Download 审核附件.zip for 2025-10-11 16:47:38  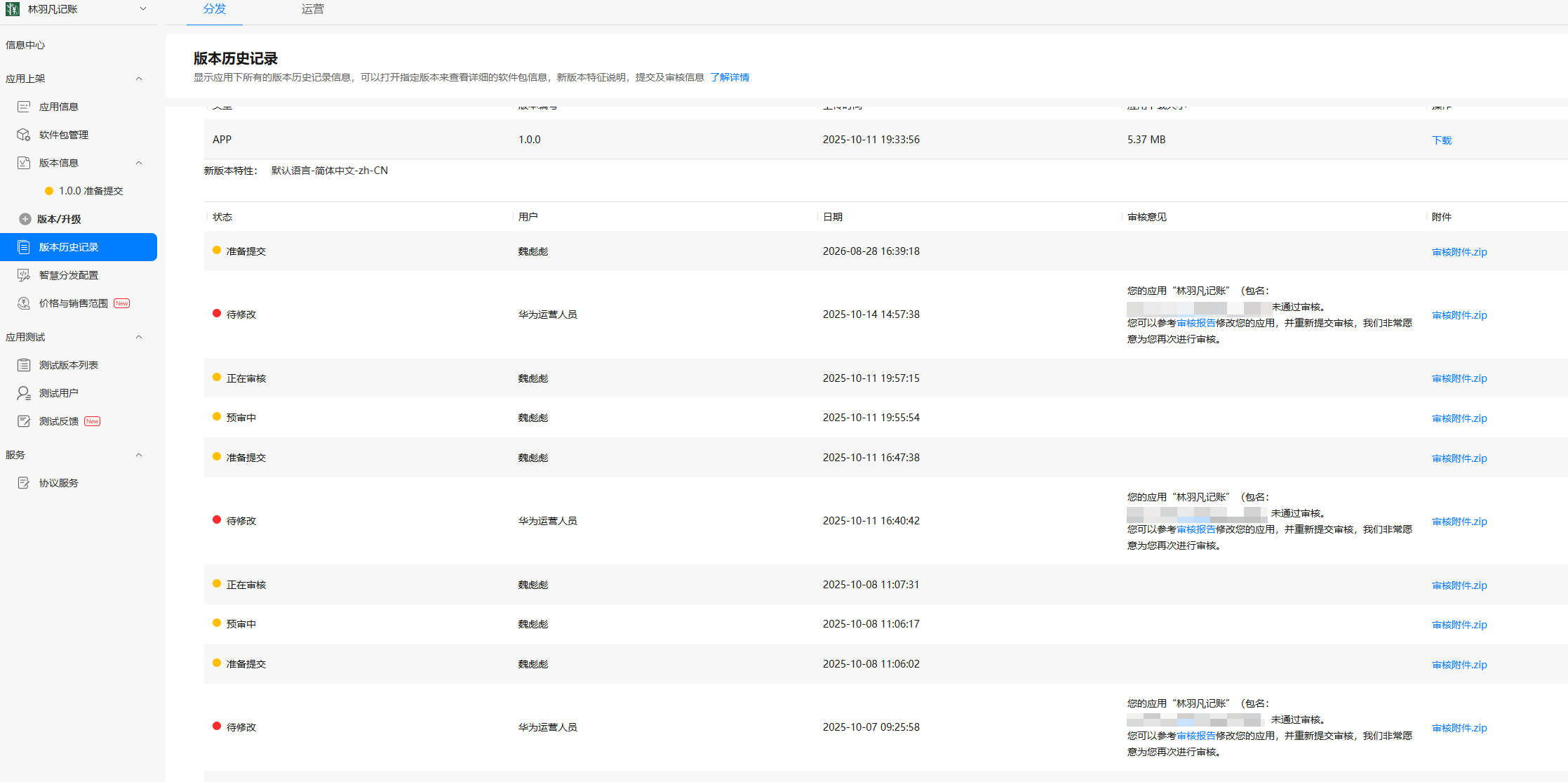tap(1459, 458)
